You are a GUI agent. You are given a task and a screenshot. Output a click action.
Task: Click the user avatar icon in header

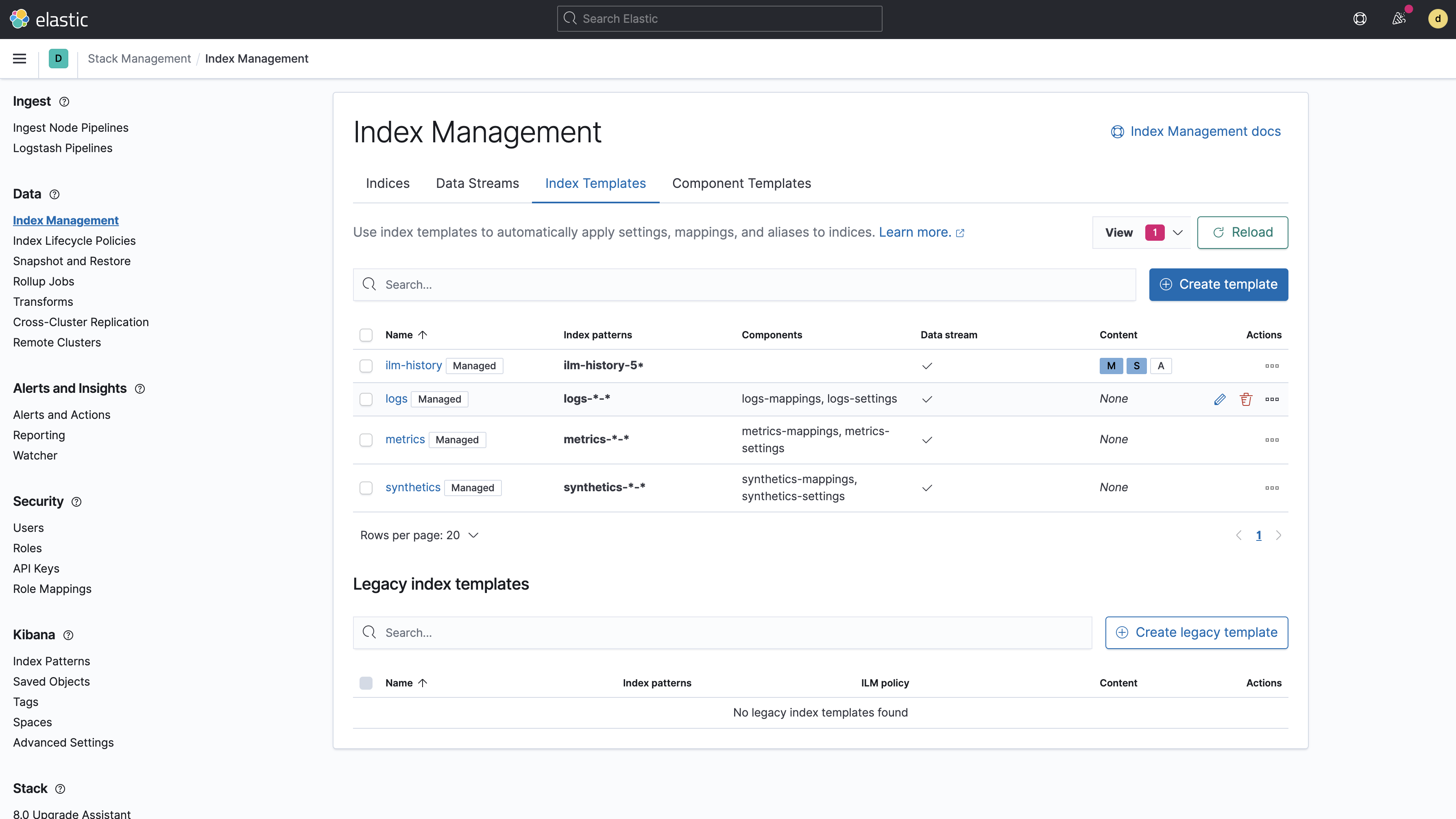click(1437, 19)
